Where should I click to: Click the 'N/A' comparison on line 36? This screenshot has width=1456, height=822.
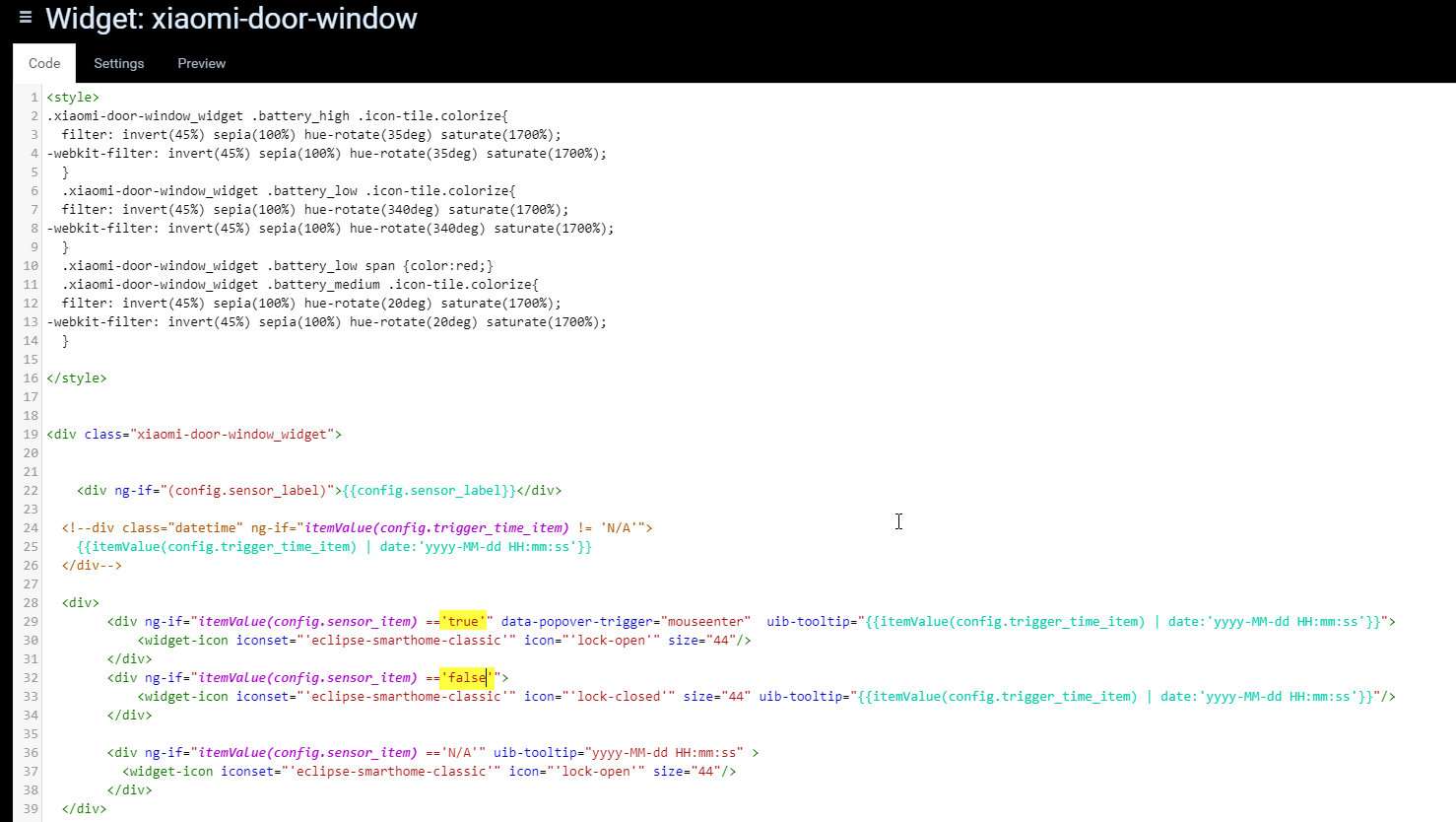(x=459, y=753)
